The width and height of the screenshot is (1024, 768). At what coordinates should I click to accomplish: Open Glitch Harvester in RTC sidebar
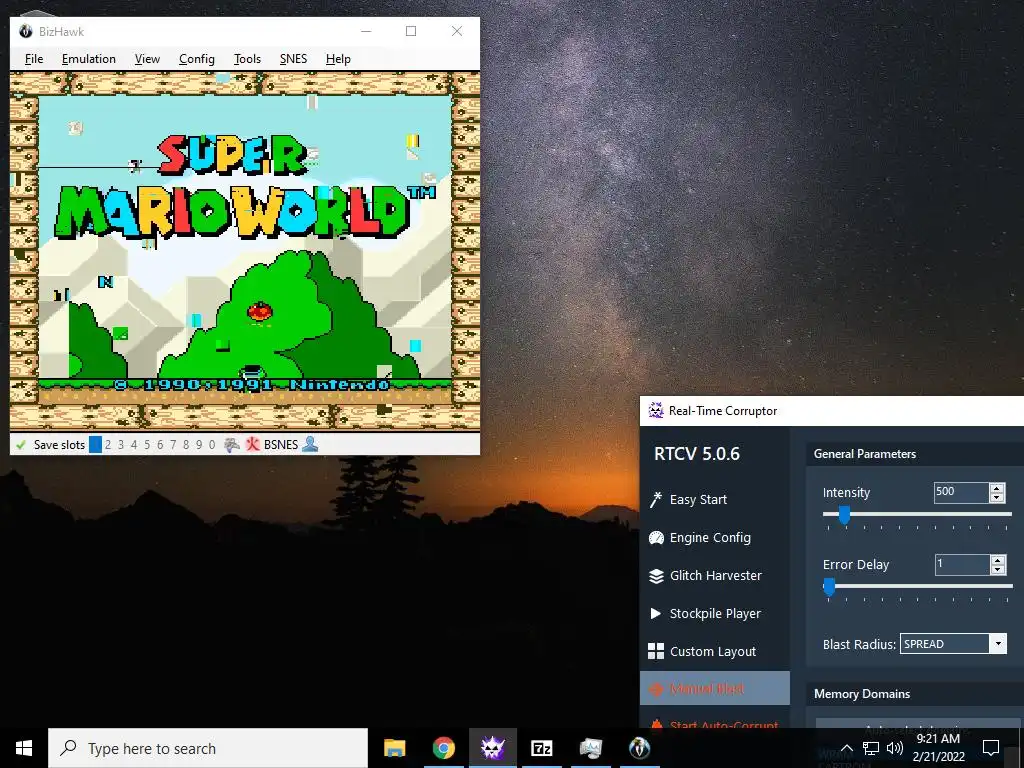pyautogui.click(x=715, y=575)
